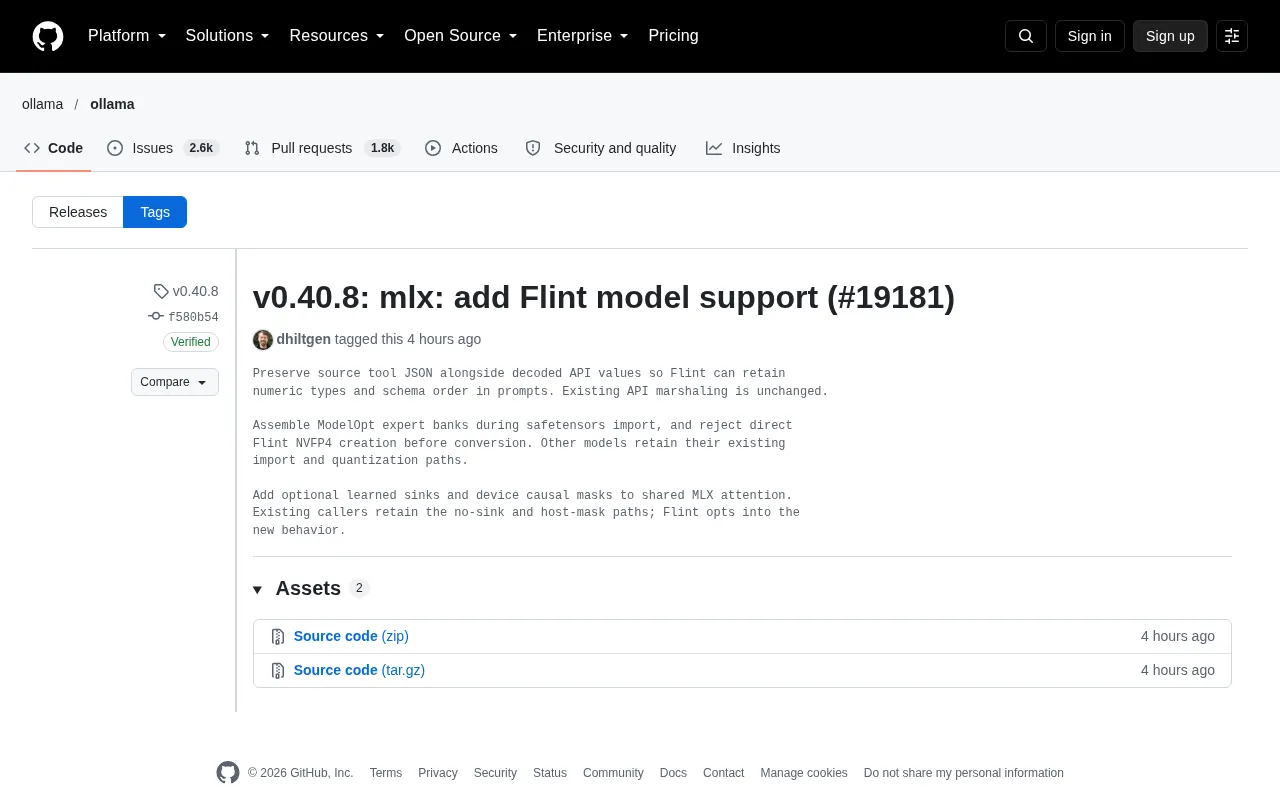This screenshot has width=1280, height=800.
Task: Open the footer Terms link
Action: click(386, 773)
